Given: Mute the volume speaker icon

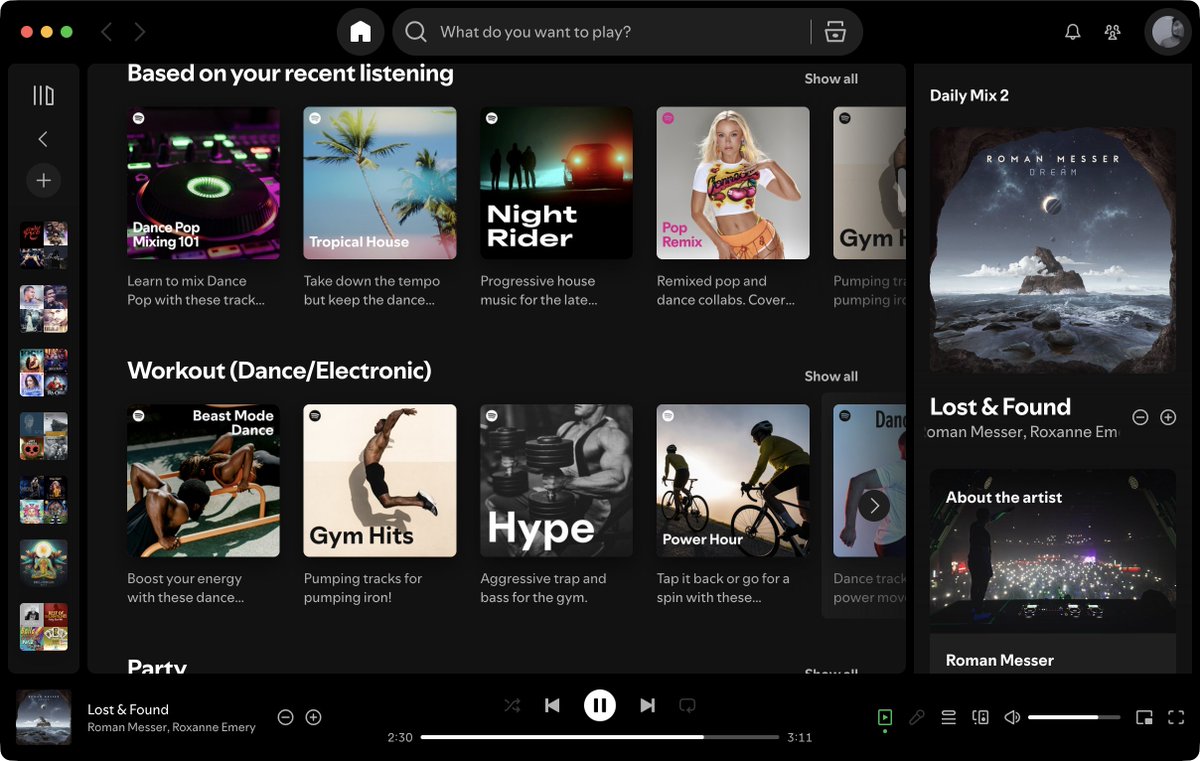Looking at the screenshot, I should [x=1012, y=717].
